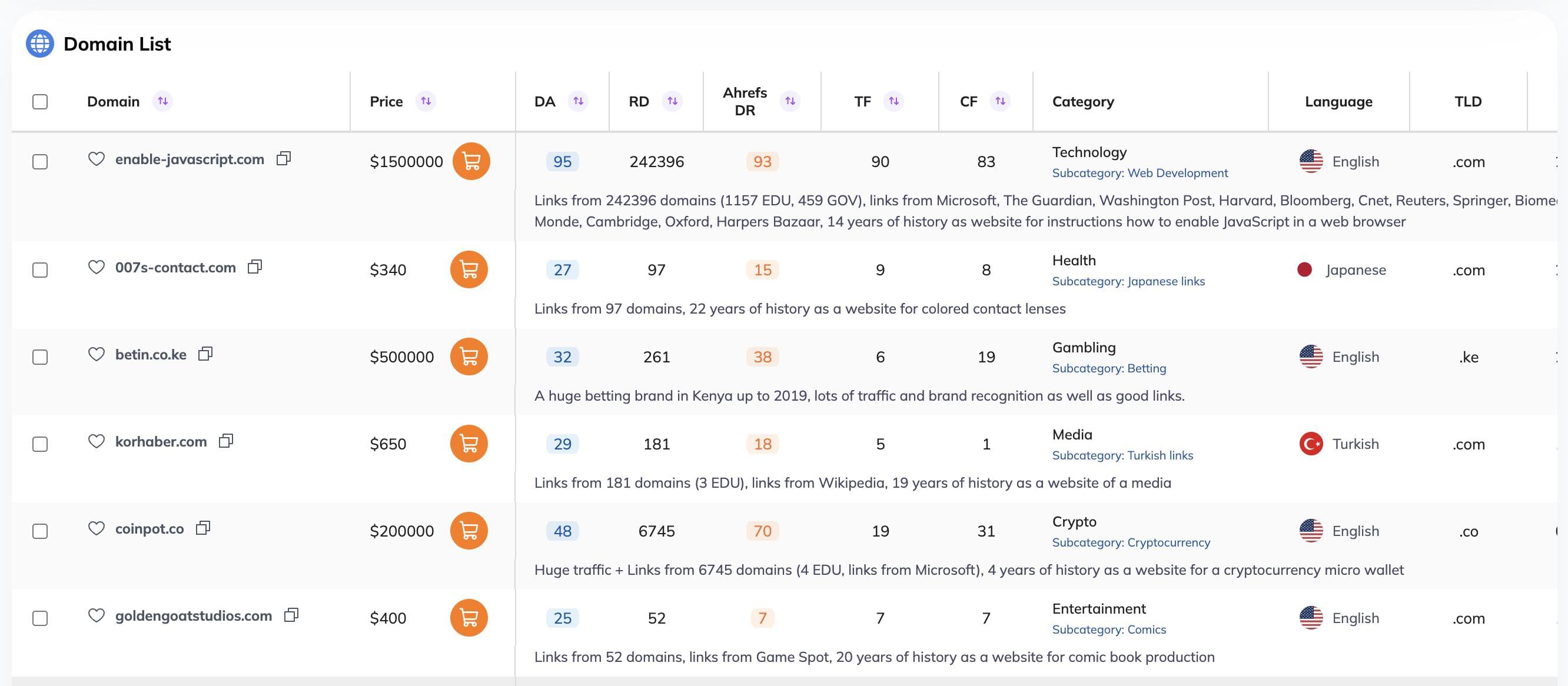Image resolution: width=1568 pixels, height=686 pixels.
Task: Click the .ke TLD cell
Action: point(1468,357)
